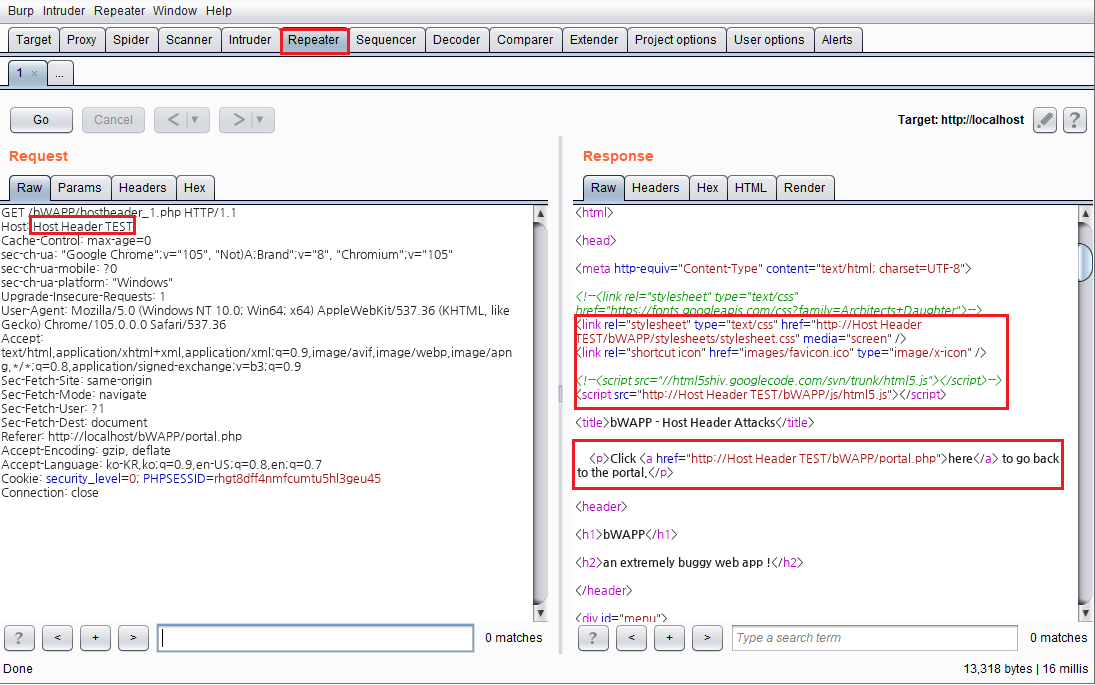Open search help in the Request pane
This screenshot has width=1095, height=685.
(19, 638)
